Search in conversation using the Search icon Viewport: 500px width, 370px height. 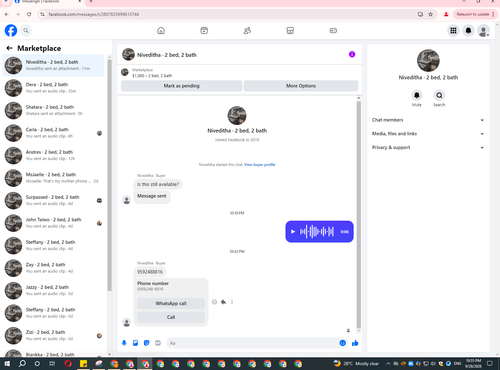[x=439, y=95]
